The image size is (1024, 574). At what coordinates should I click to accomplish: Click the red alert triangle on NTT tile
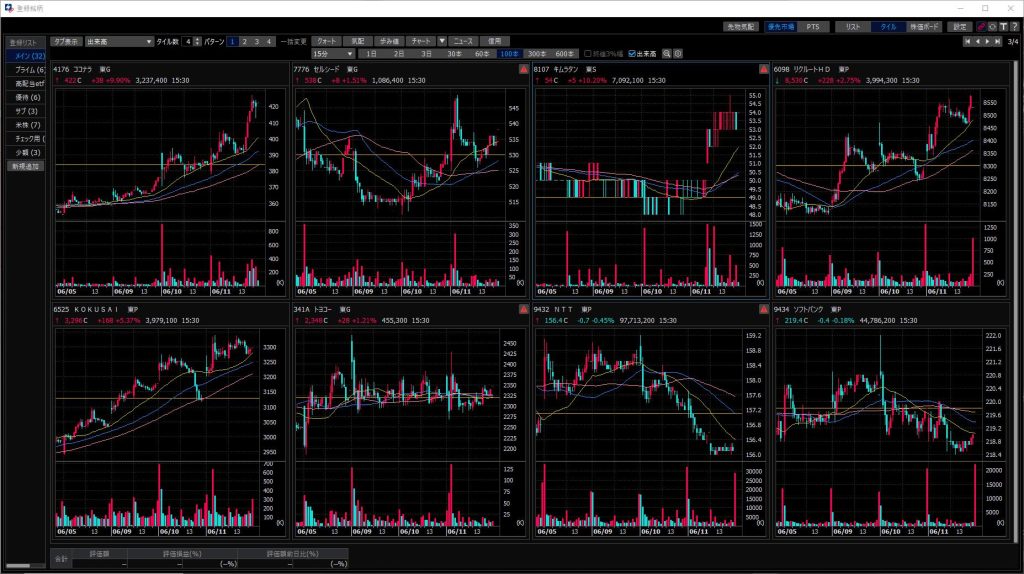764,310
